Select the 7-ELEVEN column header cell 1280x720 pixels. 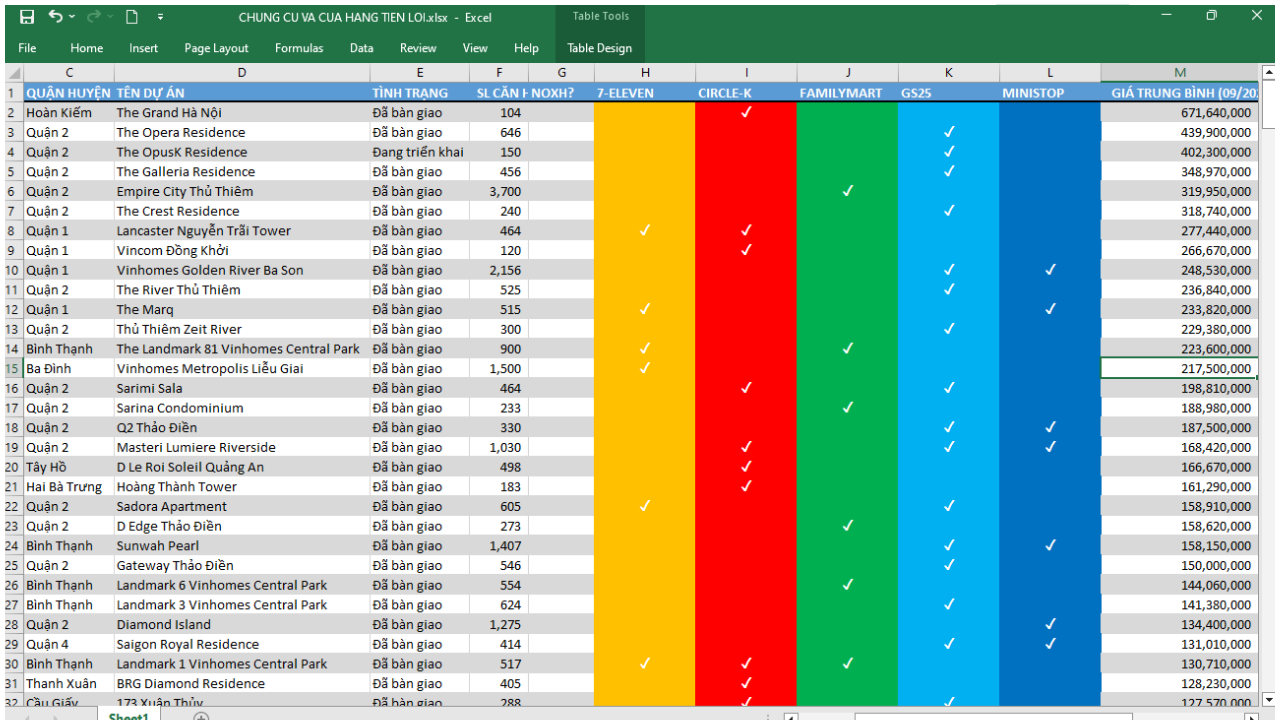[x=645, y=93]
